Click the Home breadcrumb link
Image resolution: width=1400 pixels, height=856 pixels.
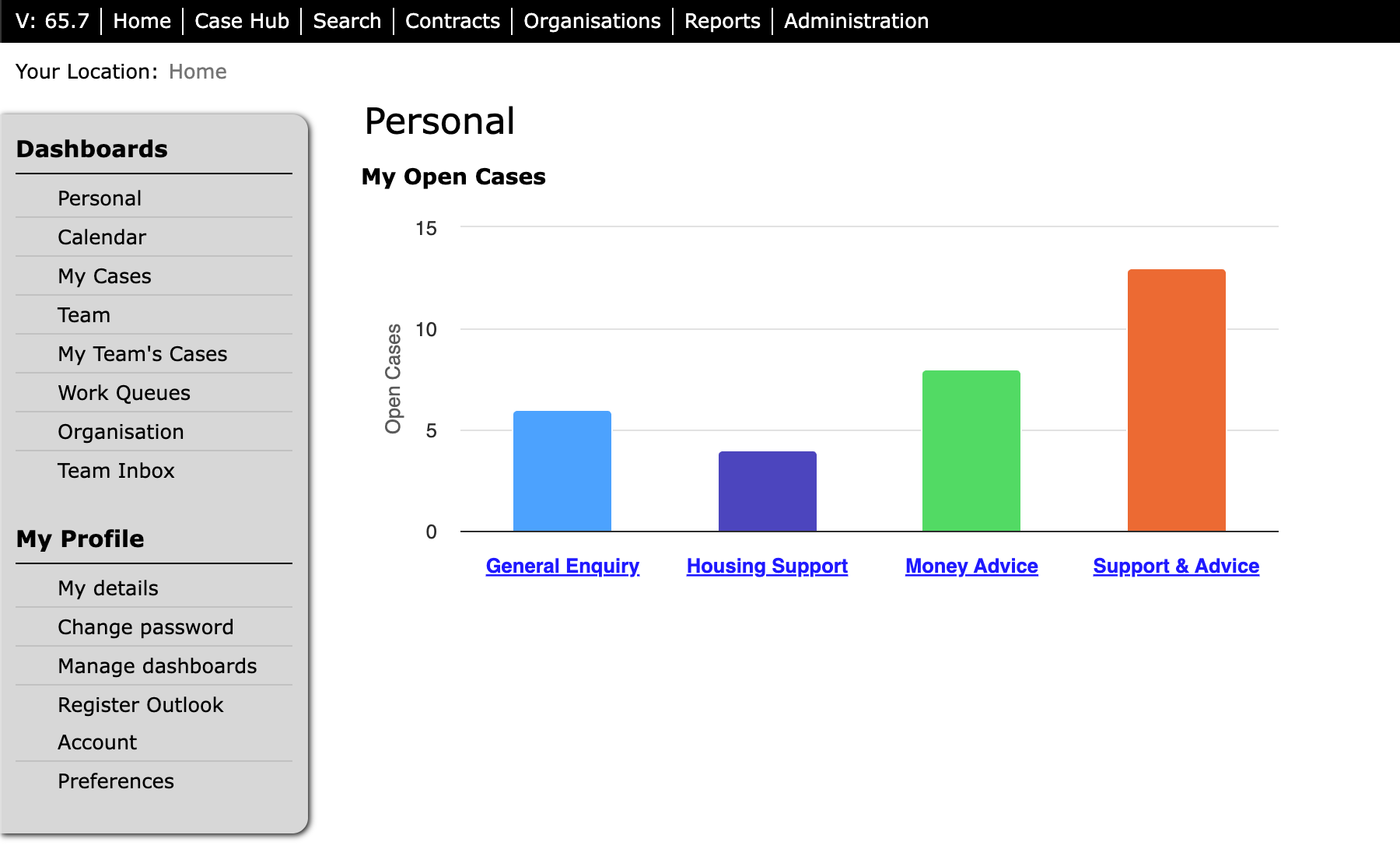pyautogui.click(x=198, y=72)
